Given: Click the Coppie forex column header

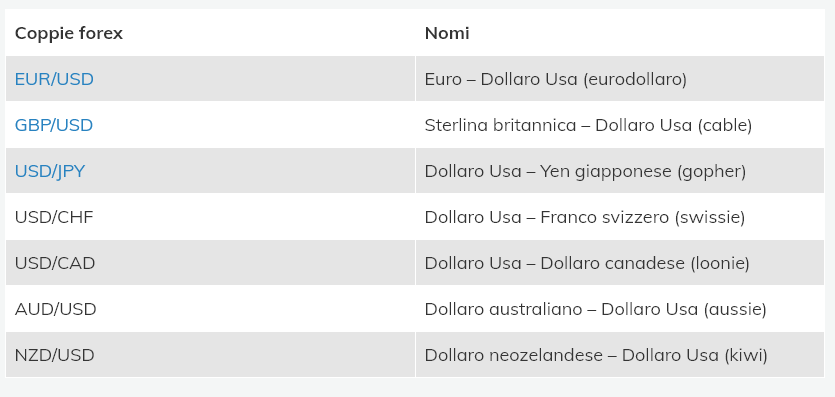Looking at the screenshot, I should 69,33.
